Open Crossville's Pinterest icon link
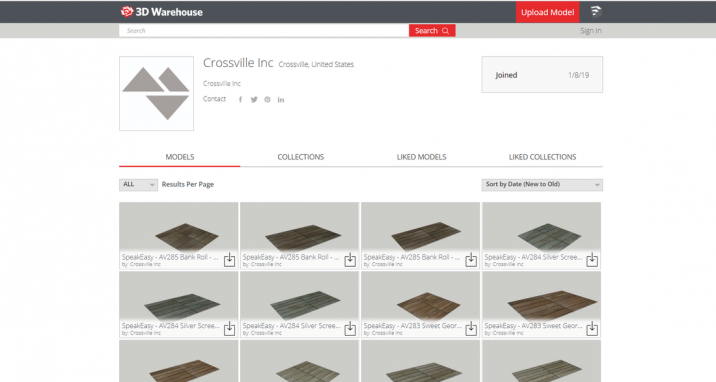This screenshot has width=716, height=382. pyautogui.click(x=267, y=99)
